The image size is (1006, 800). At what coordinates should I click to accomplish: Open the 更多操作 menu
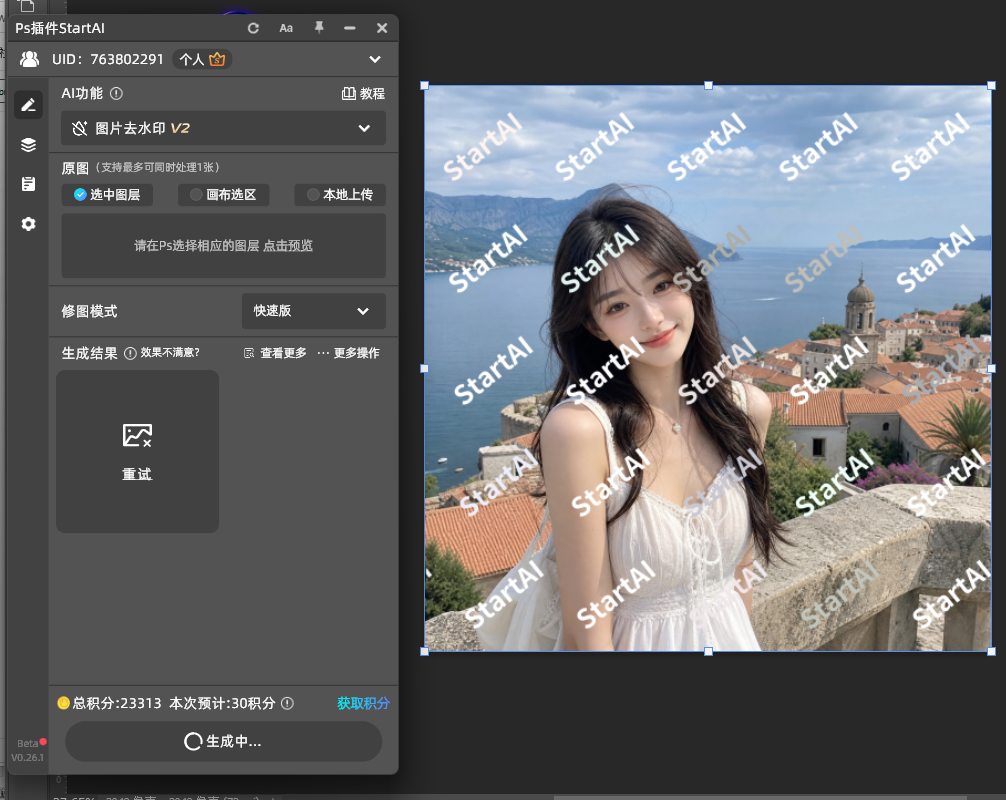(348, 353)
